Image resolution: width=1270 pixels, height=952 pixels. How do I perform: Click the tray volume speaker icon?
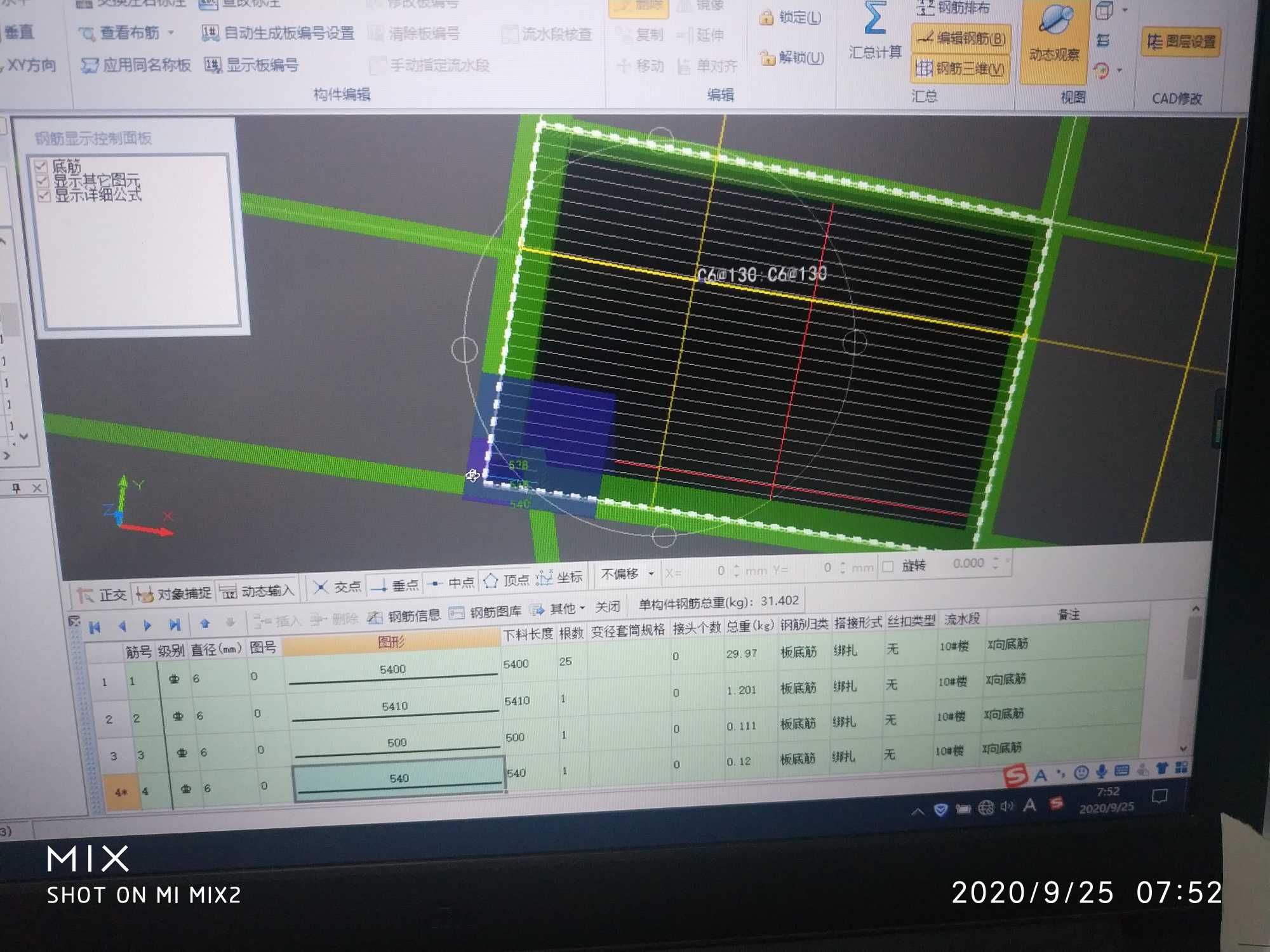[x=1008, y=806]
